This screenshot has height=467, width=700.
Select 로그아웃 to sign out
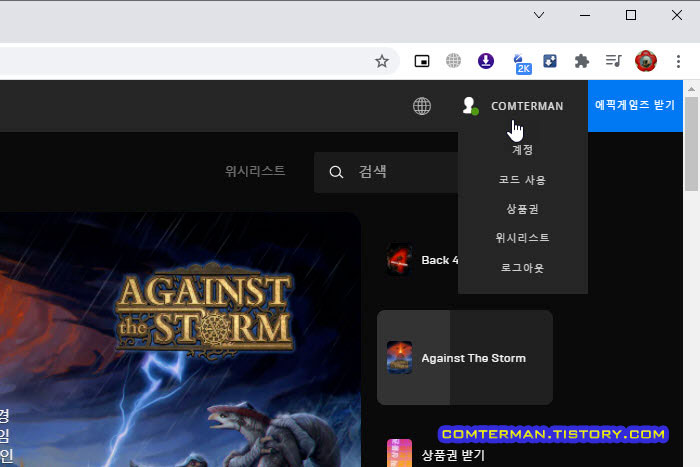tap(522, 268)
